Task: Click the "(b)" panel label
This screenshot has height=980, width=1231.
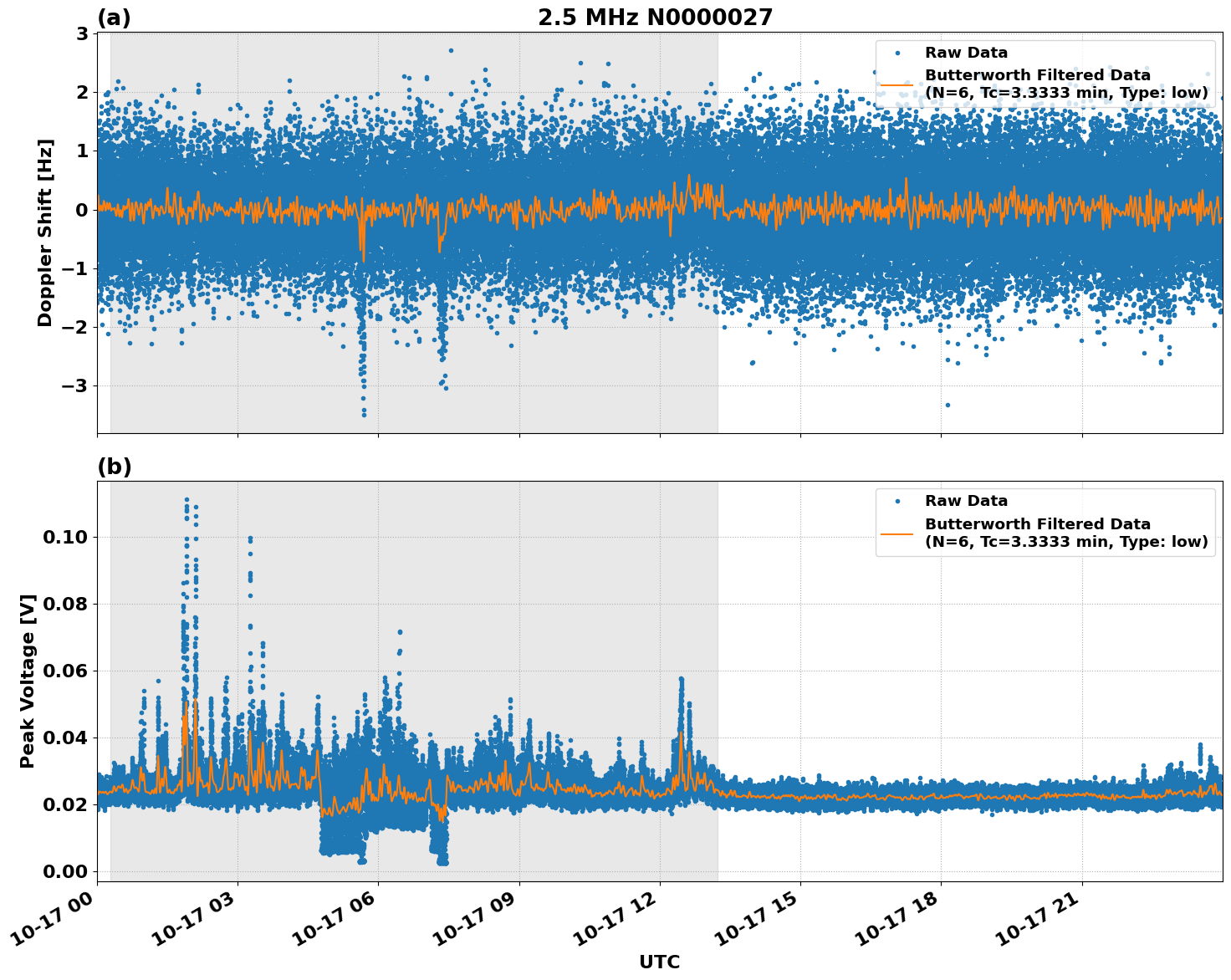Action: point(115,467)
